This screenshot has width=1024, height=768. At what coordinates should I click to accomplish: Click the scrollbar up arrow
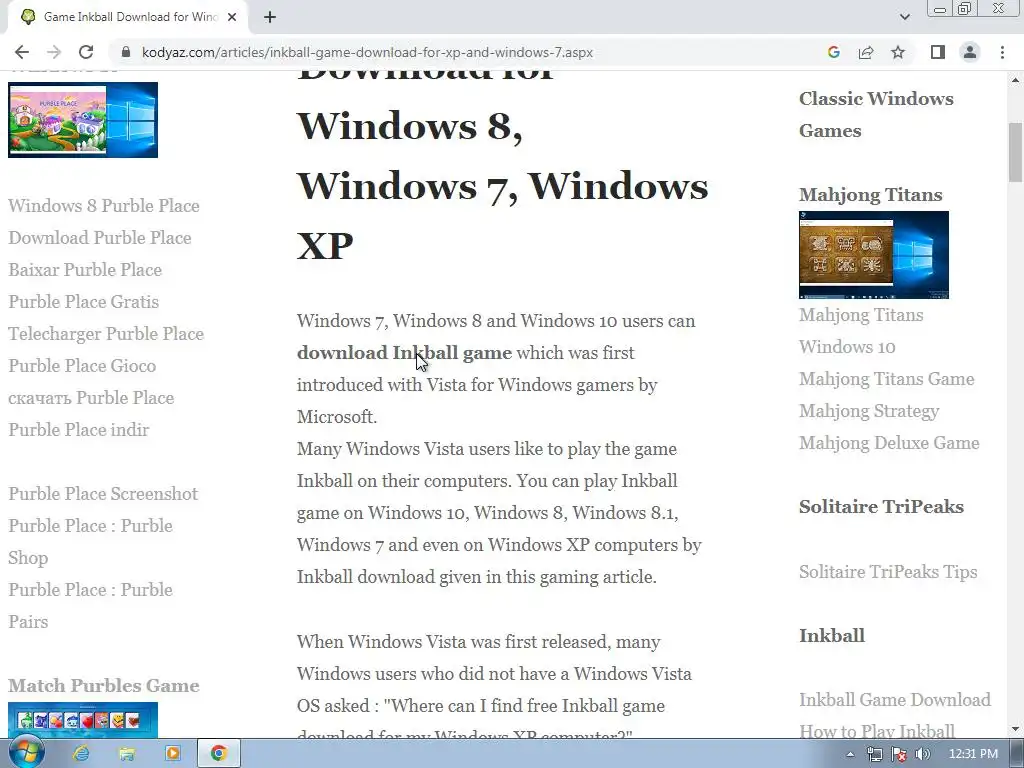(1015, 80)
